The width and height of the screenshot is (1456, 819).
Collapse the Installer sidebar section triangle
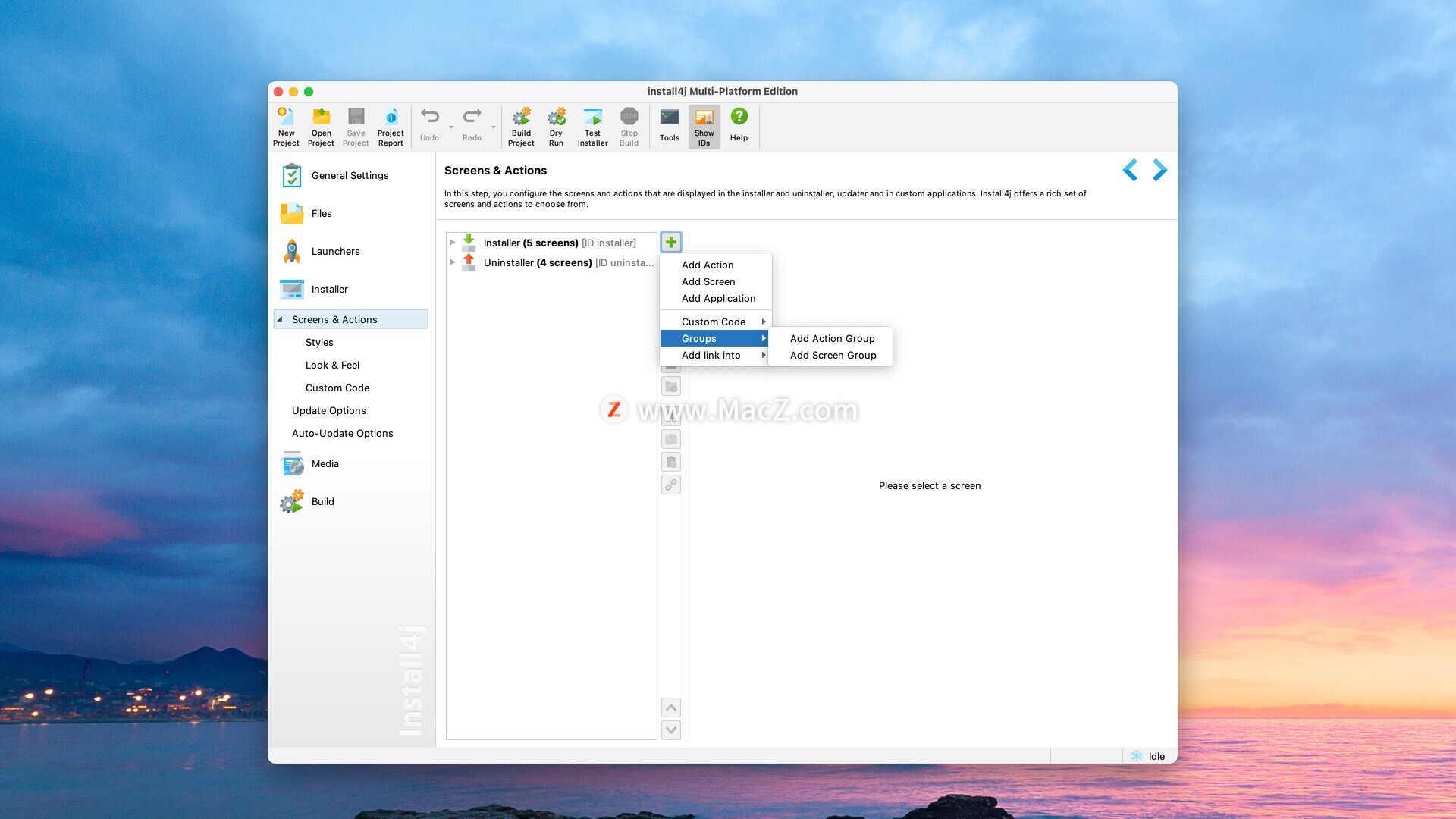[x=280, y=319]
